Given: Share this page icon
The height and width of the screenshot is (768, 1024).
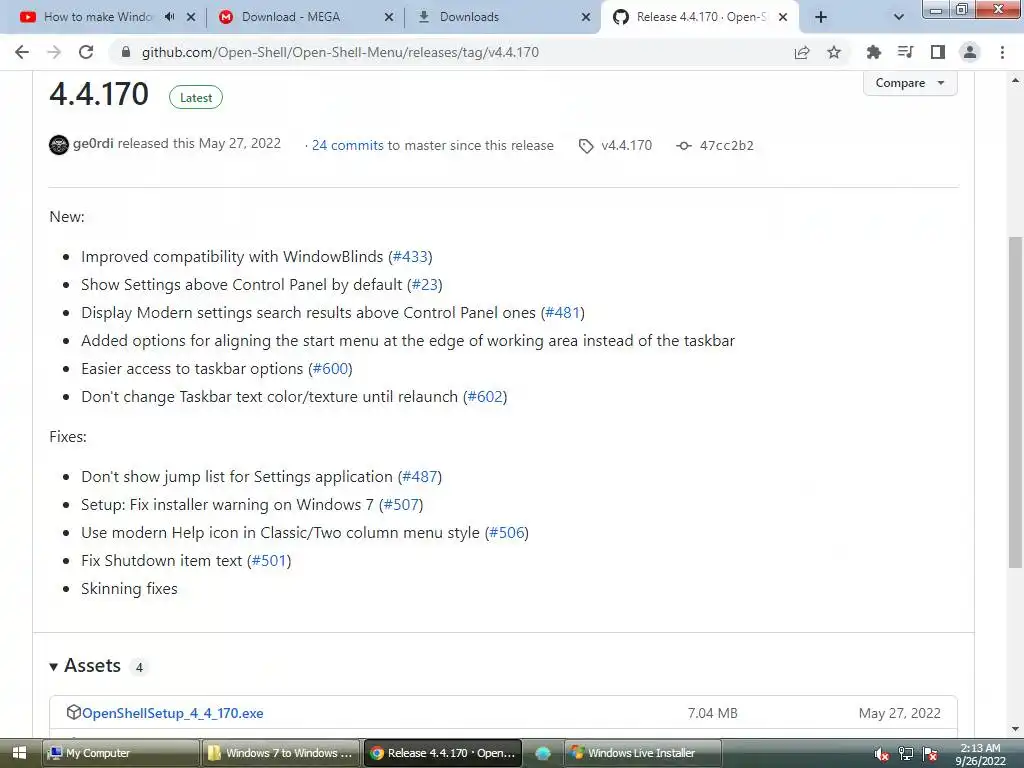Looking at the screenshot, I should point(802,52).
